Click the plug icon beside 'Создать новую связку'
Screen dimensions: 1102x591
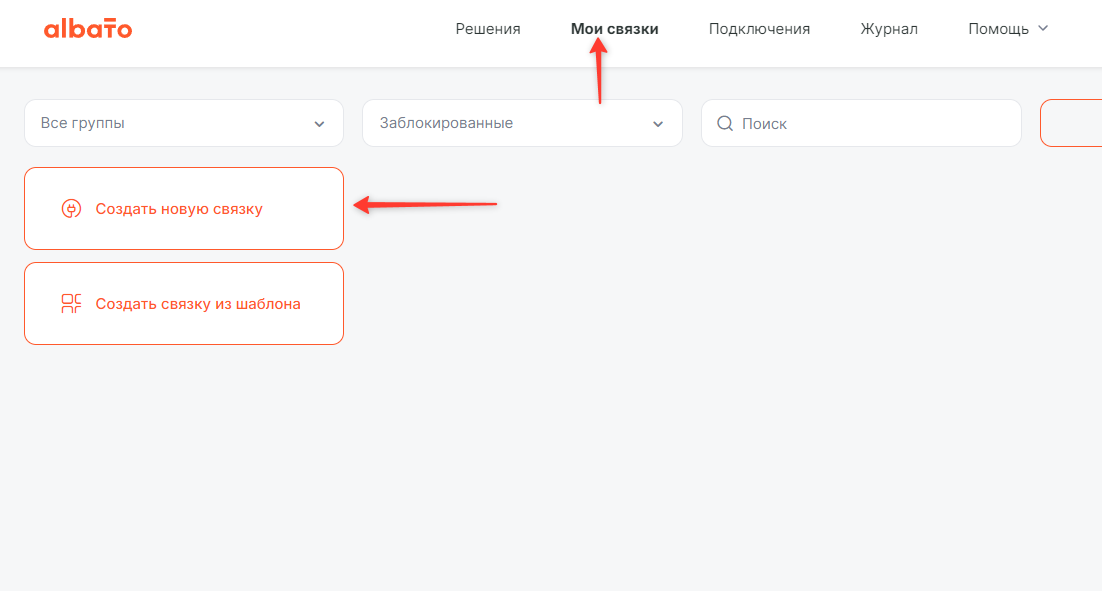pyautogui.click(x=71, y=209)
